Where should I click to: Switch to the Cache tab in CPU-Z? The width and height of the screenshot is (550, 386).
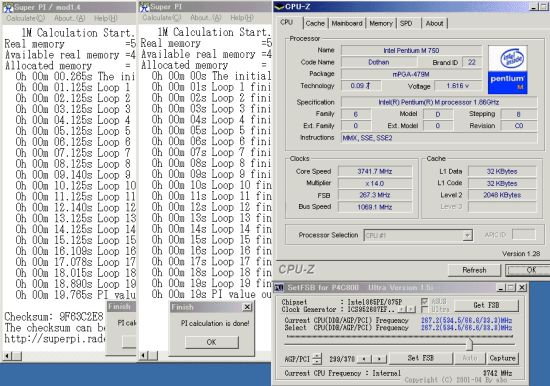click(315, 23)
